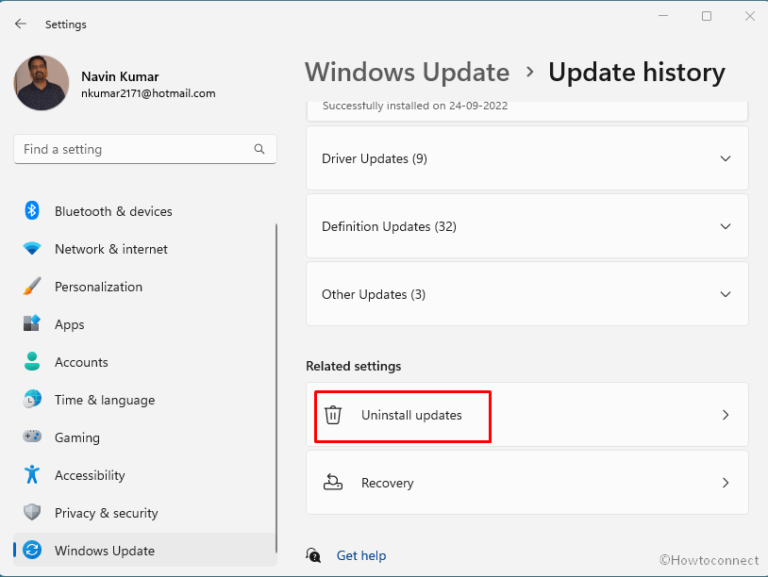Click the Personalization paintbrush icon
This screenshot has height=577, width=768.
tap(32, 286)
